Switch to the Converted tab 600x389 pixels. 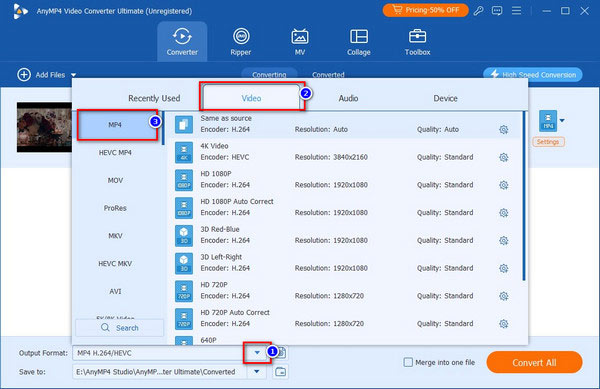pyautogui.click(x=328, y=74)
